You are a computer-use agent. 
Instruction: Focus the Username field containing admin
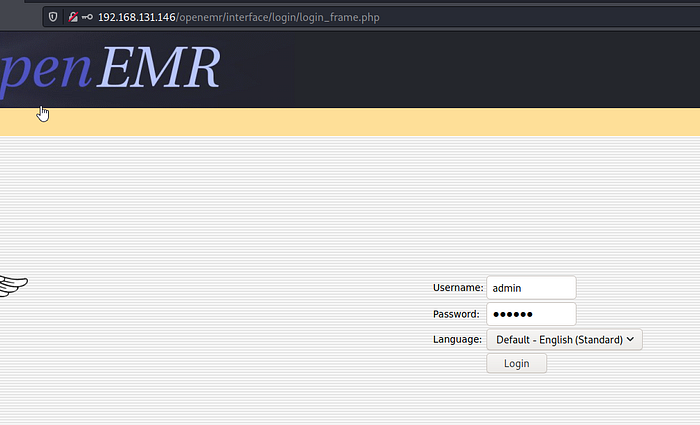531,287
